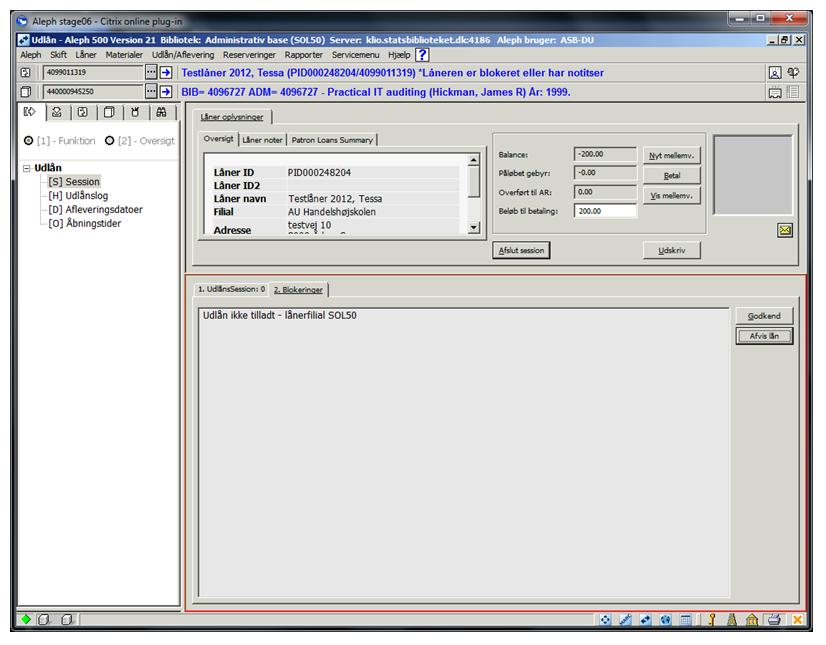
Task: Click the green diamond icon in the bottom-left corner
Action: tap(26, 621)
